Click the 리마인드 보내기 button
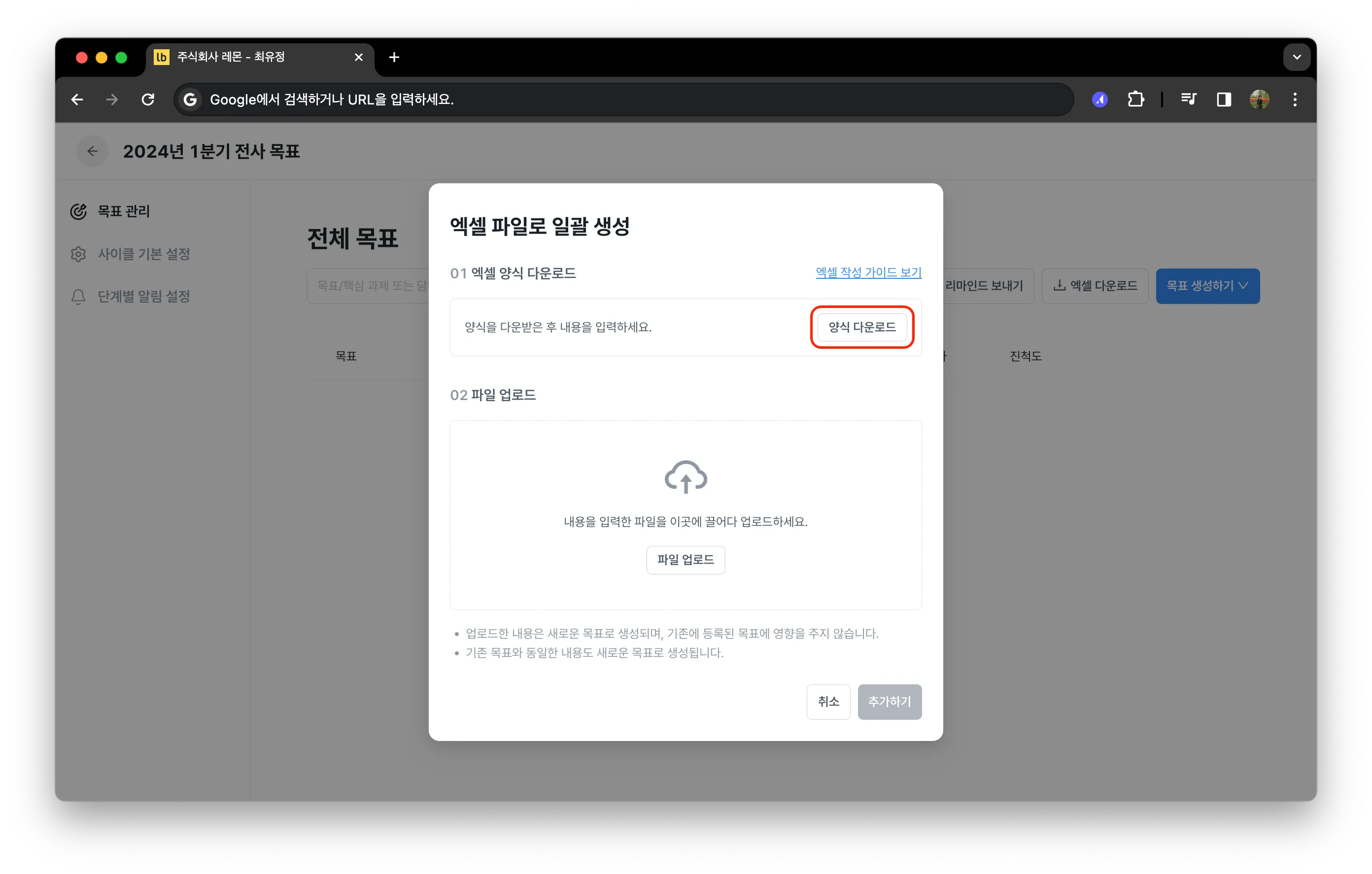1372x874 pixels. 985,286
